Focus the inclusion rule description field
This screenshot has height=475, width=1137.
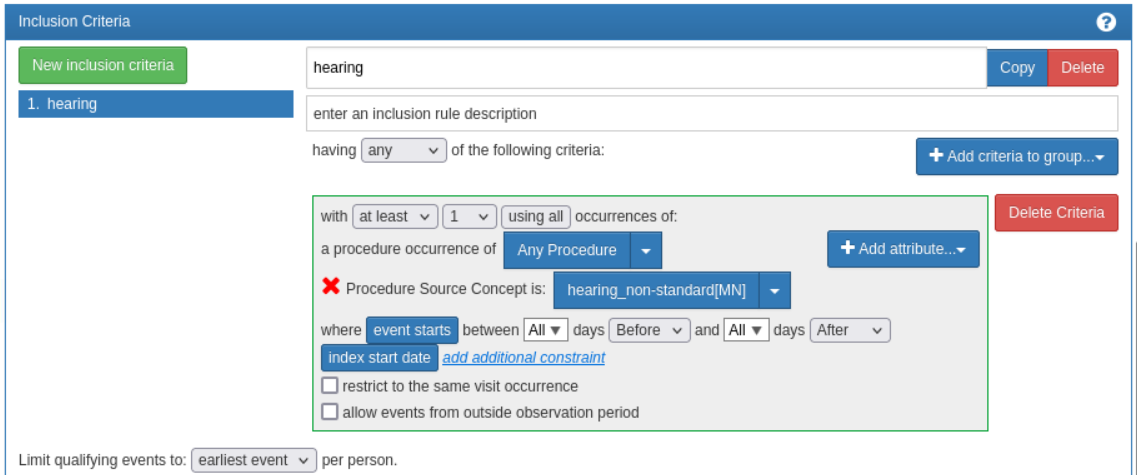point(712,114)
